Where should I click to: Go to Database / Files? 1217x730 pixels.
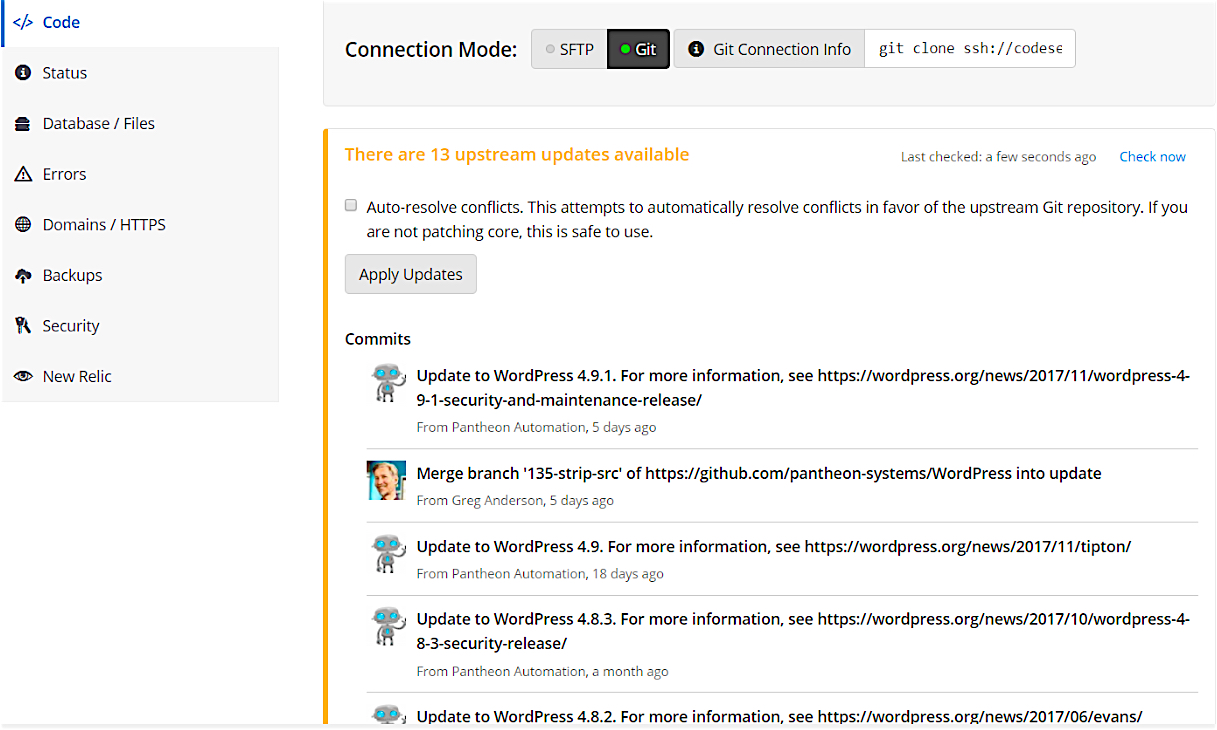pyautogui.click(x=141, y=124)
